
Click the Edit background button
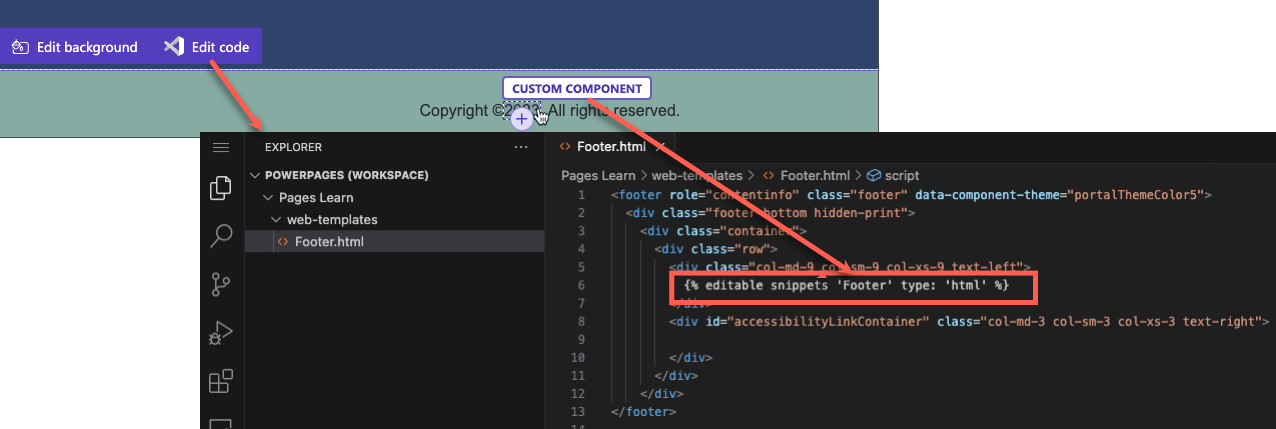pos(75,46)
